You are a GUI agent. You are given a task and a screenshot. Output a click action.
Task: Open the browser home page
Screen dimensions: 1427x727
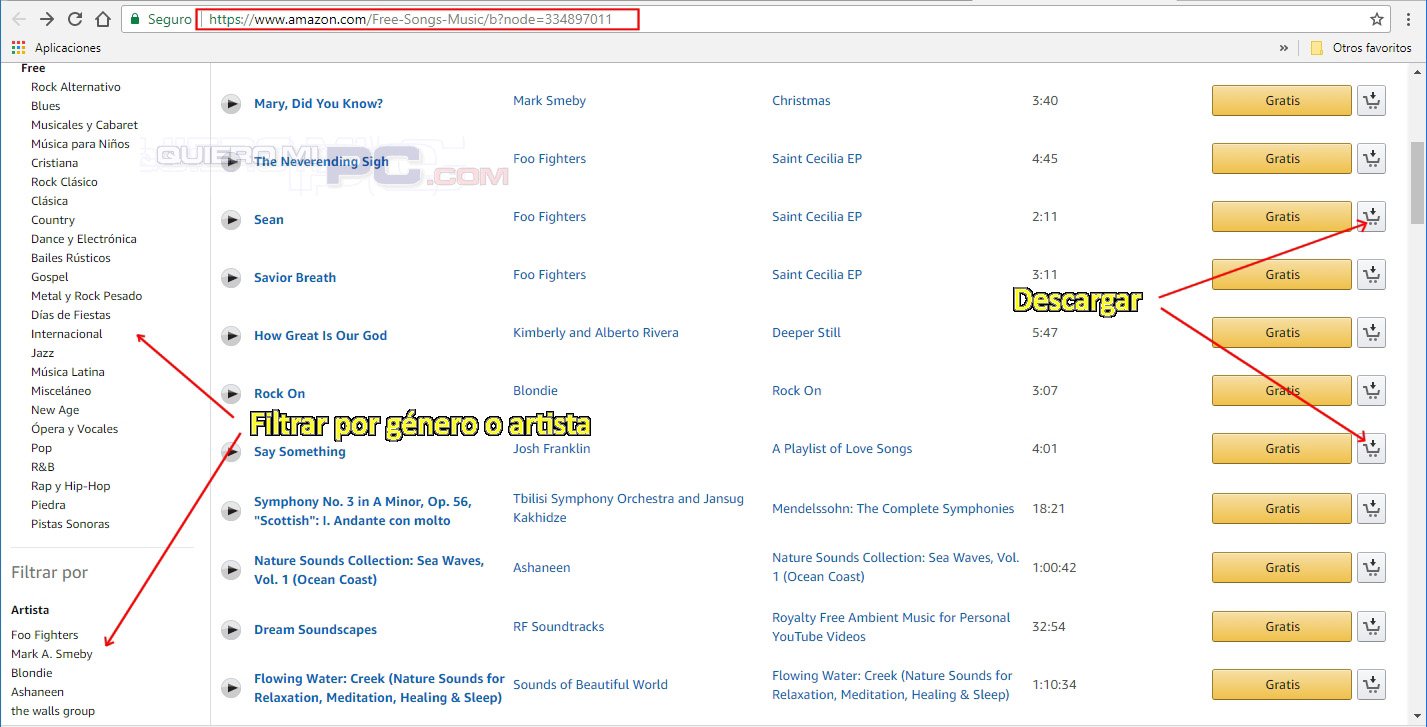(x=103, y=19)
